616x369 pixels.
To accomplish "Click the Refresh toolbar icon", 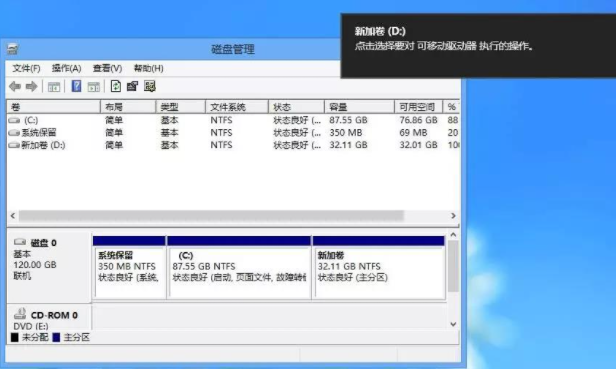I will (116, 86).
